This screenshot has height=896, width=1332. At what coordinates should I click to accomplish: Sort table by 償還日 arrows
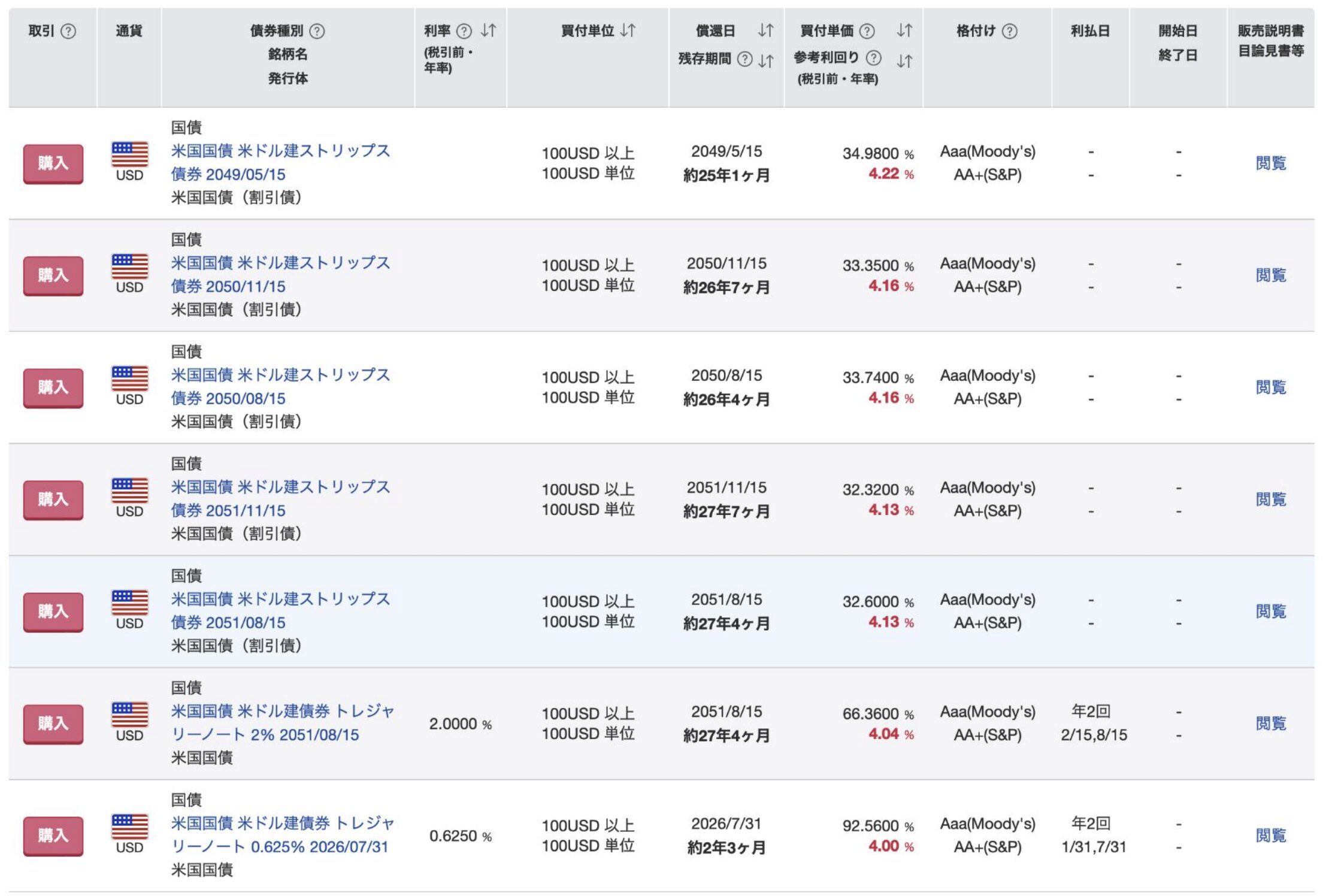click(766, 31)
